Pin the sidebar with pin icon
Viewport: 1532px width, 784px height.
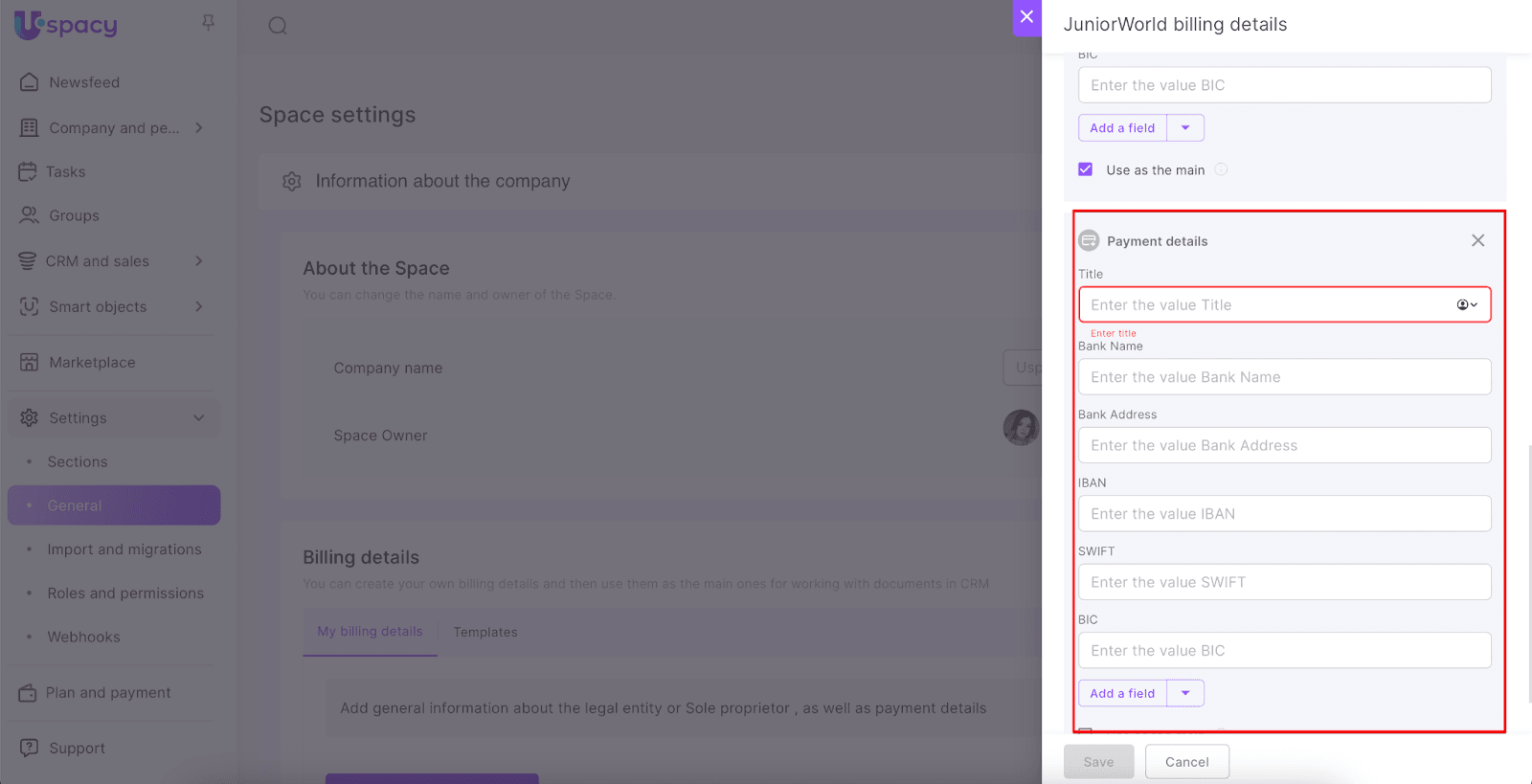pyautogui.click(x=208, y=22)
